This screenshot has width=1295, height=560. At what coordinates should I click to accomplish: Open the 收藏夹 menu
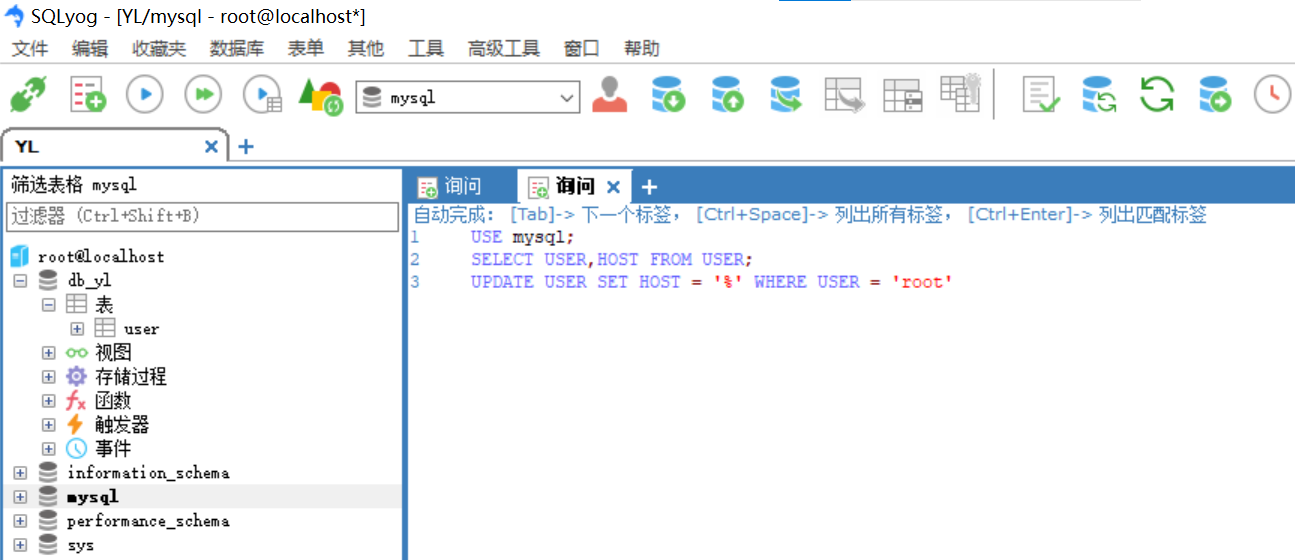pos(159,48)
